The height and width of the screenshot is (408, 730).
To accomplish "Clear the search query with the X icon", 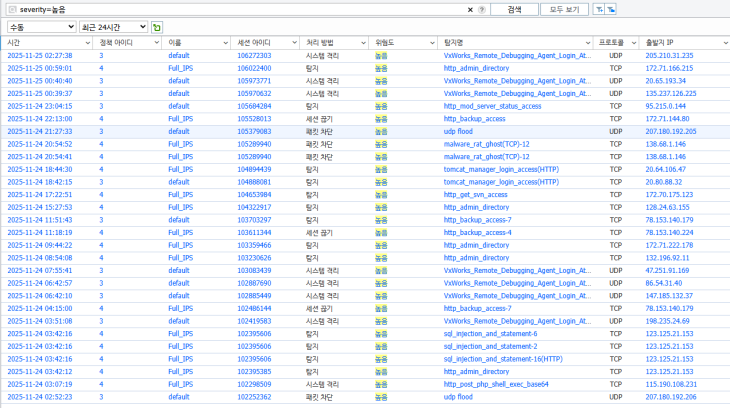I will coord(470,9).
